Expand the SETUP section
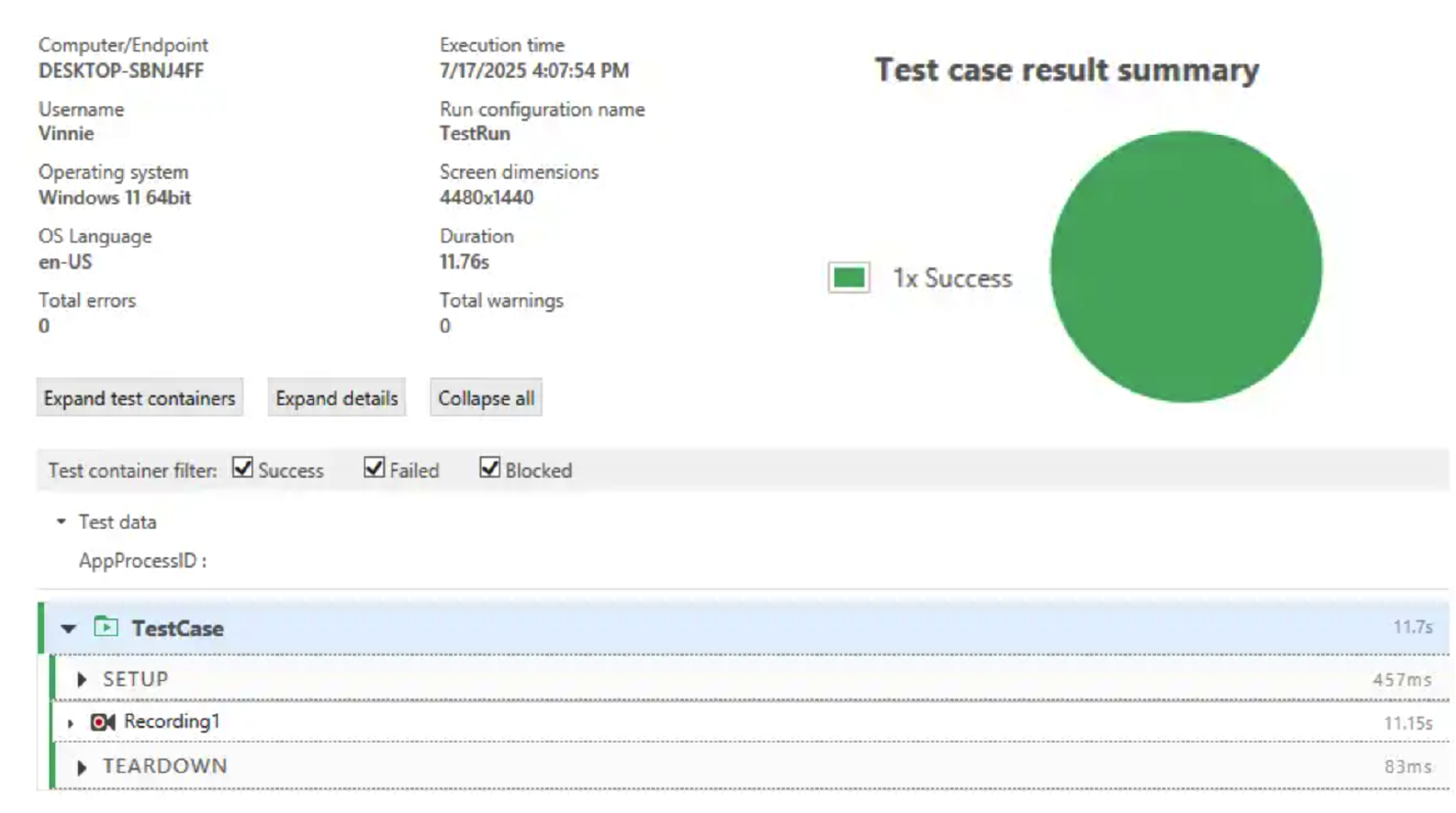This screenshot has width=1456, height=813. [82, 679]
